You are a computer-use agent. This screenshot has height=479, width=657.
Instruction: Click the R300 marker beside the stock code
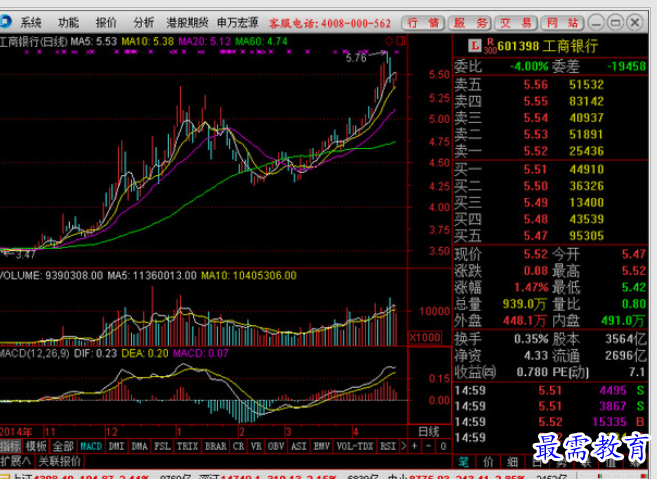click(490, 46)
